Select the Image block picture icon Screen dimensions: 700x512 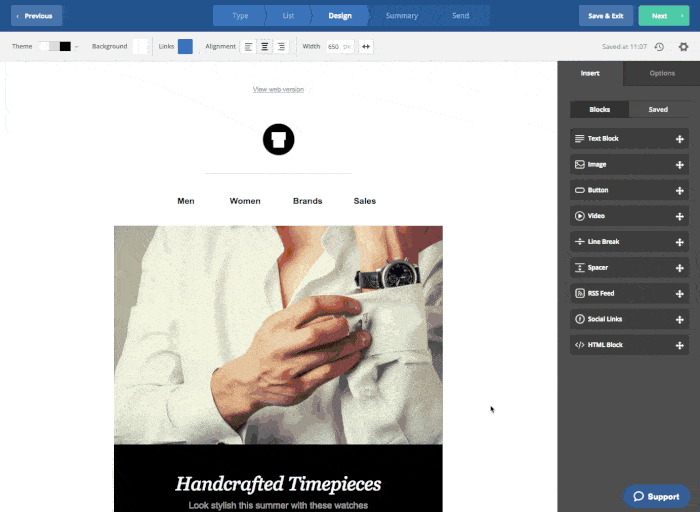coord(579,164)
